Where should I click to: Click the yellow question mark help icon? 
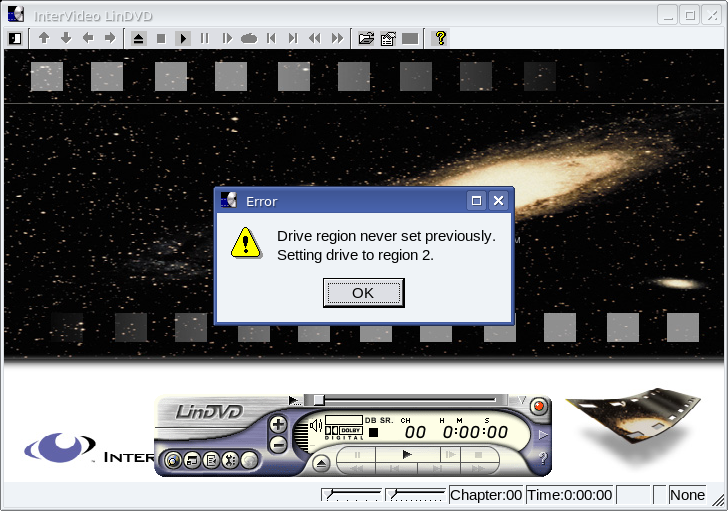click(x=441, y=38)
